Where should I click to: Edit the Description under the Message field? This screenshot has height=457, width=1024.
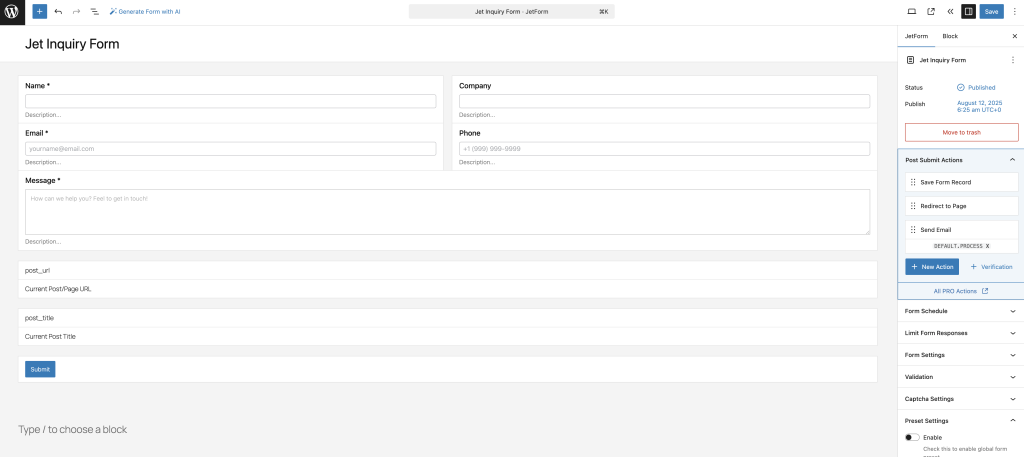(43, 242)
